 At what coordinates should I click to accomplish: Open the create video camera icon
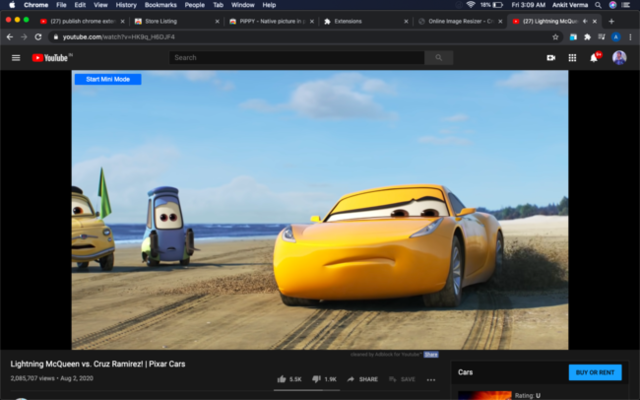(x=551, y=58)
